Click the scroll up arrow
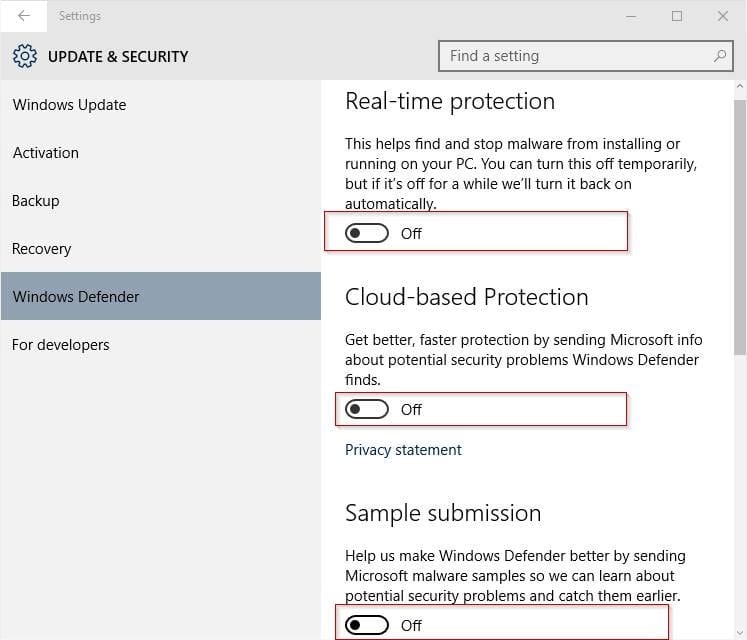 click(x=739, y=87)
